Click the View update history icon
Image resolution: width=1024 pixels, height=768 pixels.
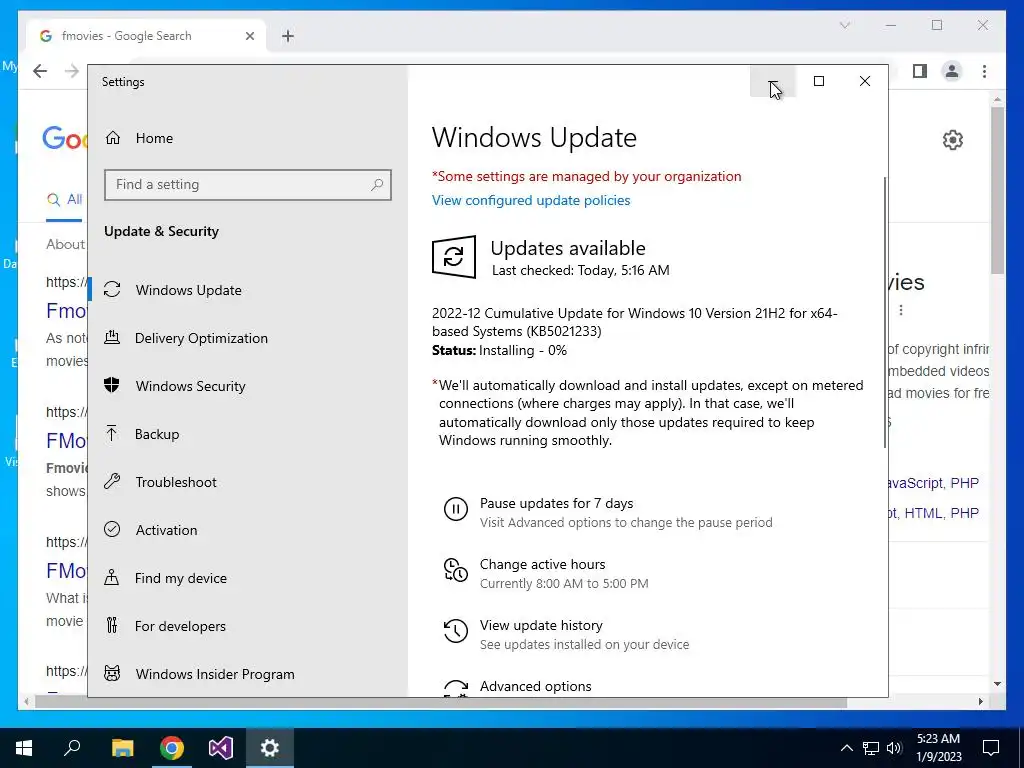click(456, 631)
